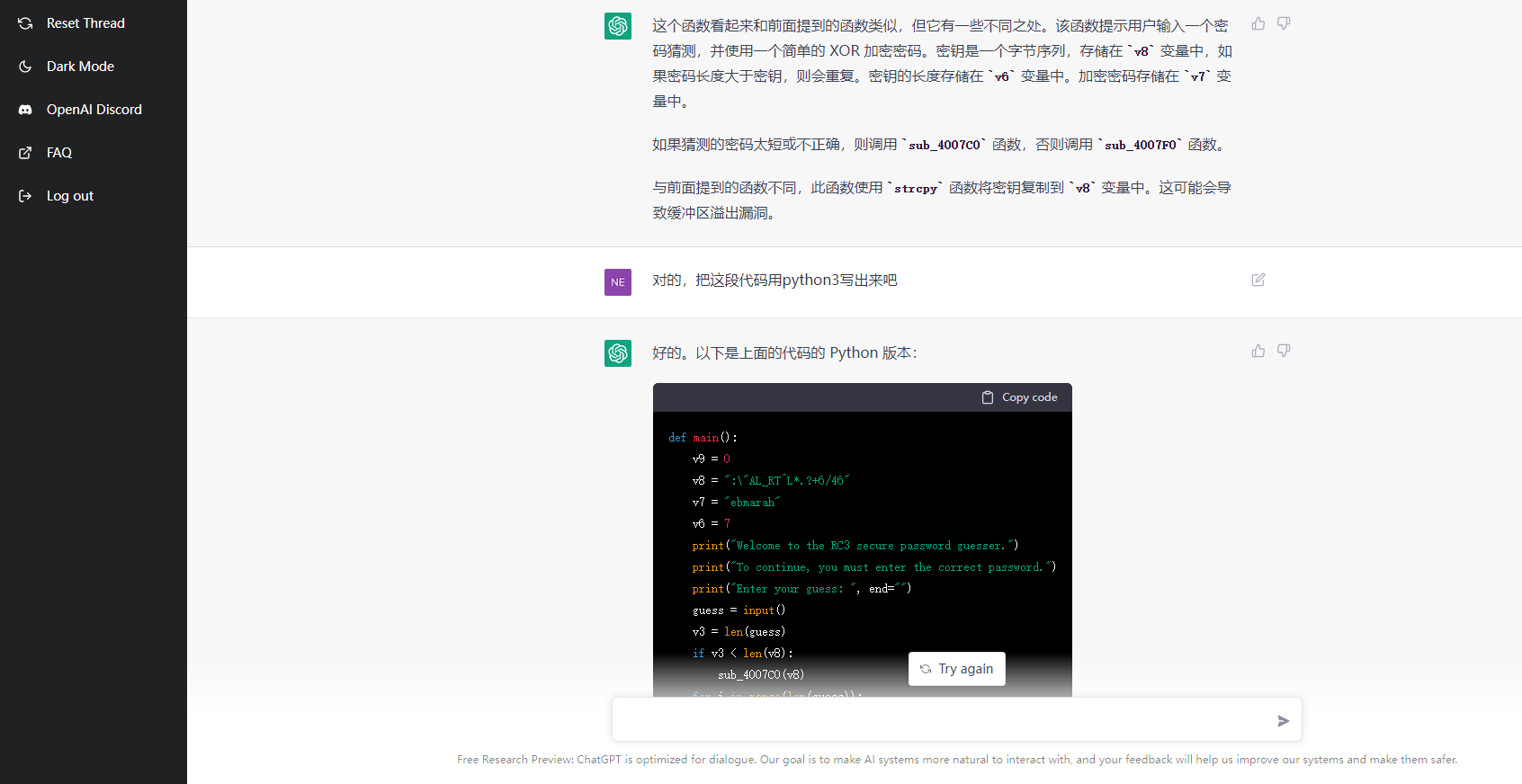Open the OpenAI Discord link
The width and height of the screenshot is (1522, 784).
[94, 110]
